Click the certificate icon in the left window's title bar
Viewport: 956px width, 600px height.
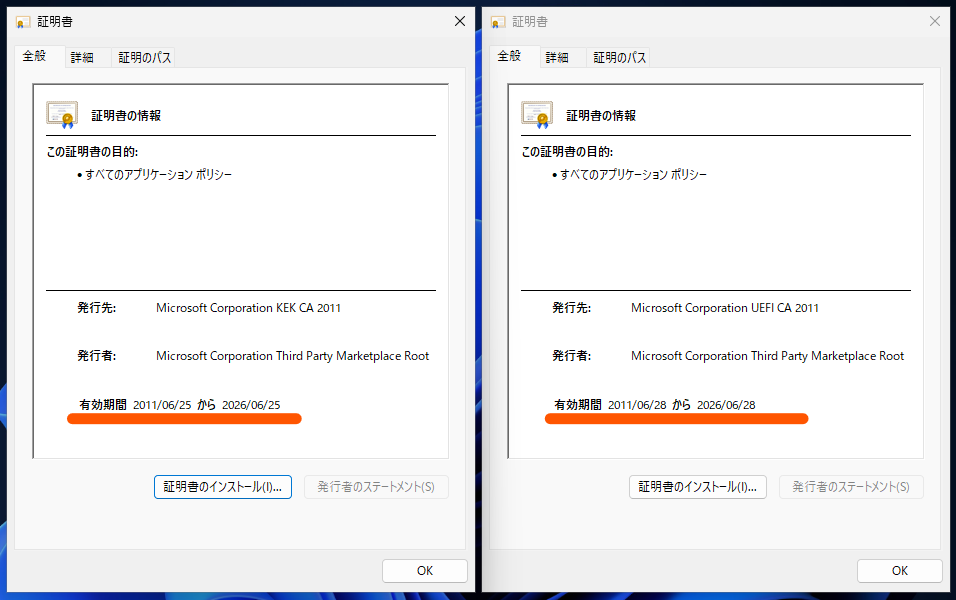(x=23, y=23)
